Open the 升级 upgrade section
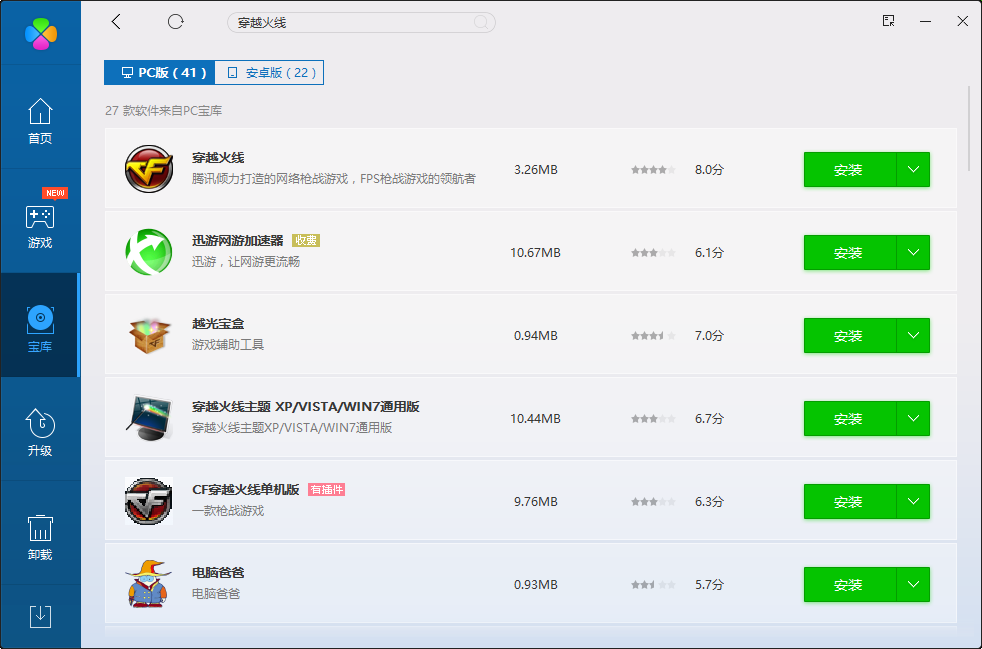 coord(40,434)
